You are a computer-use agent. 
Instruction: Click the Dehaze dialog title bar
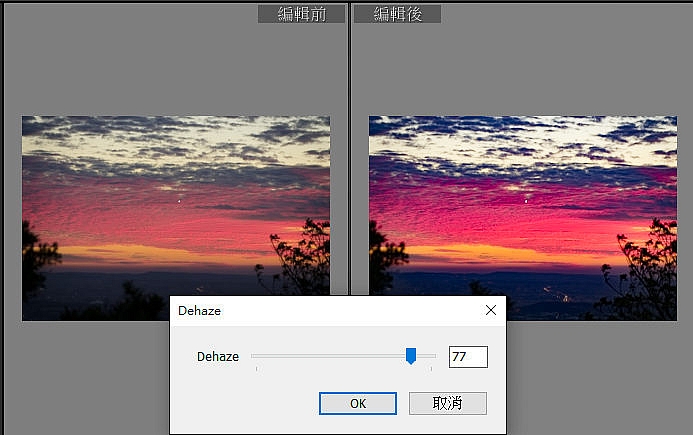click(327, 311)
